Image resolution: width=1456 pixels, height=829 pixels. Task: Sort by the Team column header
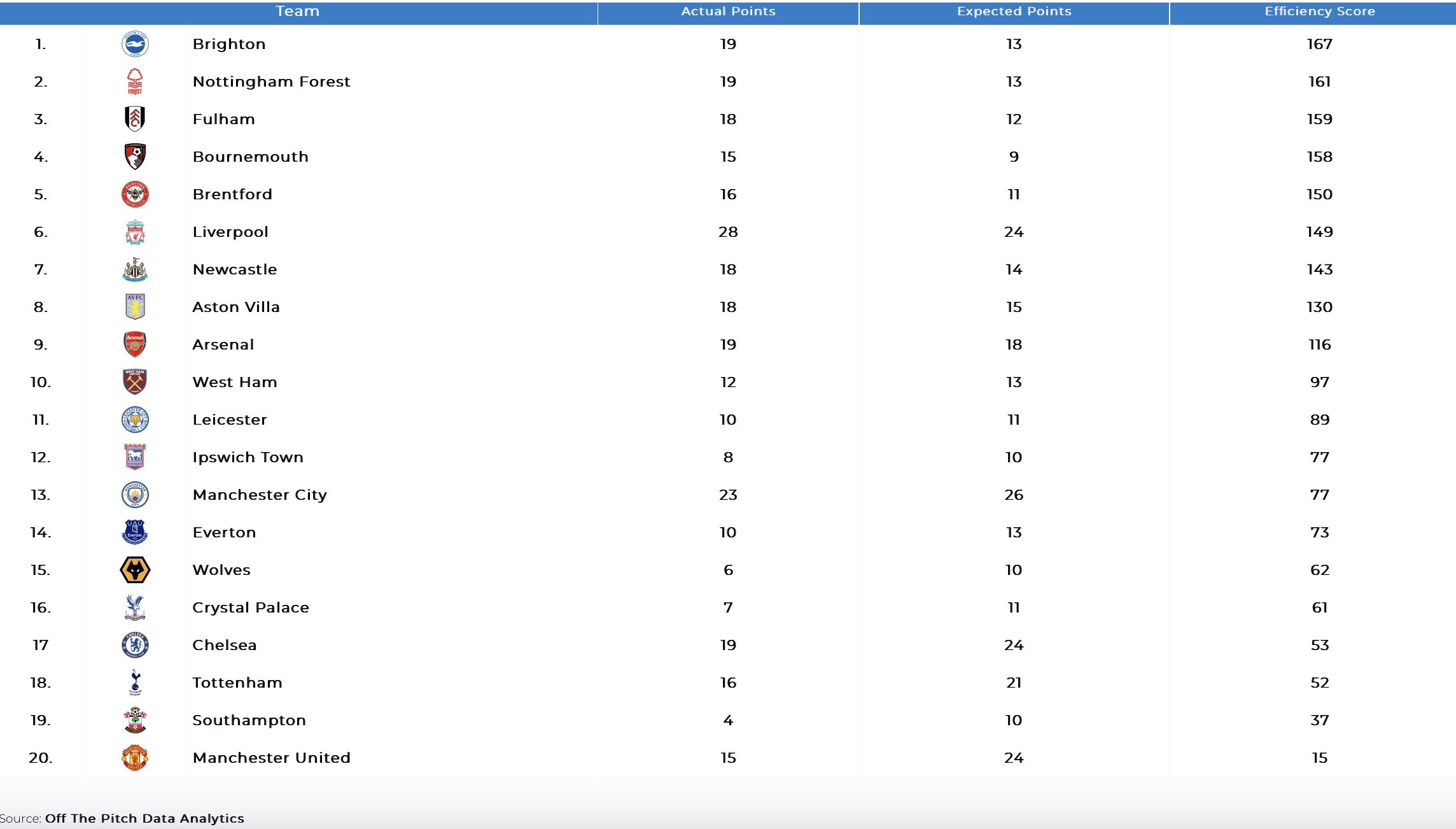point(298,11)
